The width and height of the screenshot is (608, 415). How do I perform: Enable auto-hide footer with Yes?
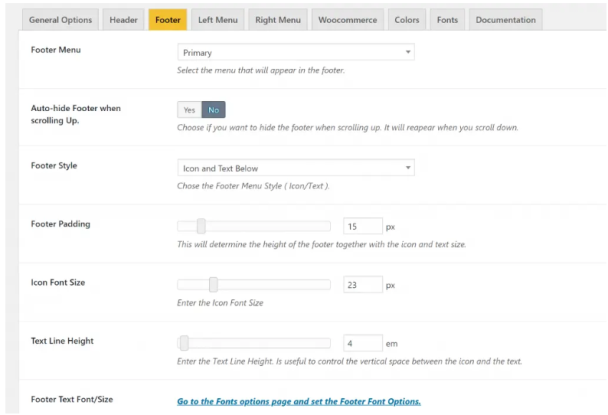click(189, 110)
